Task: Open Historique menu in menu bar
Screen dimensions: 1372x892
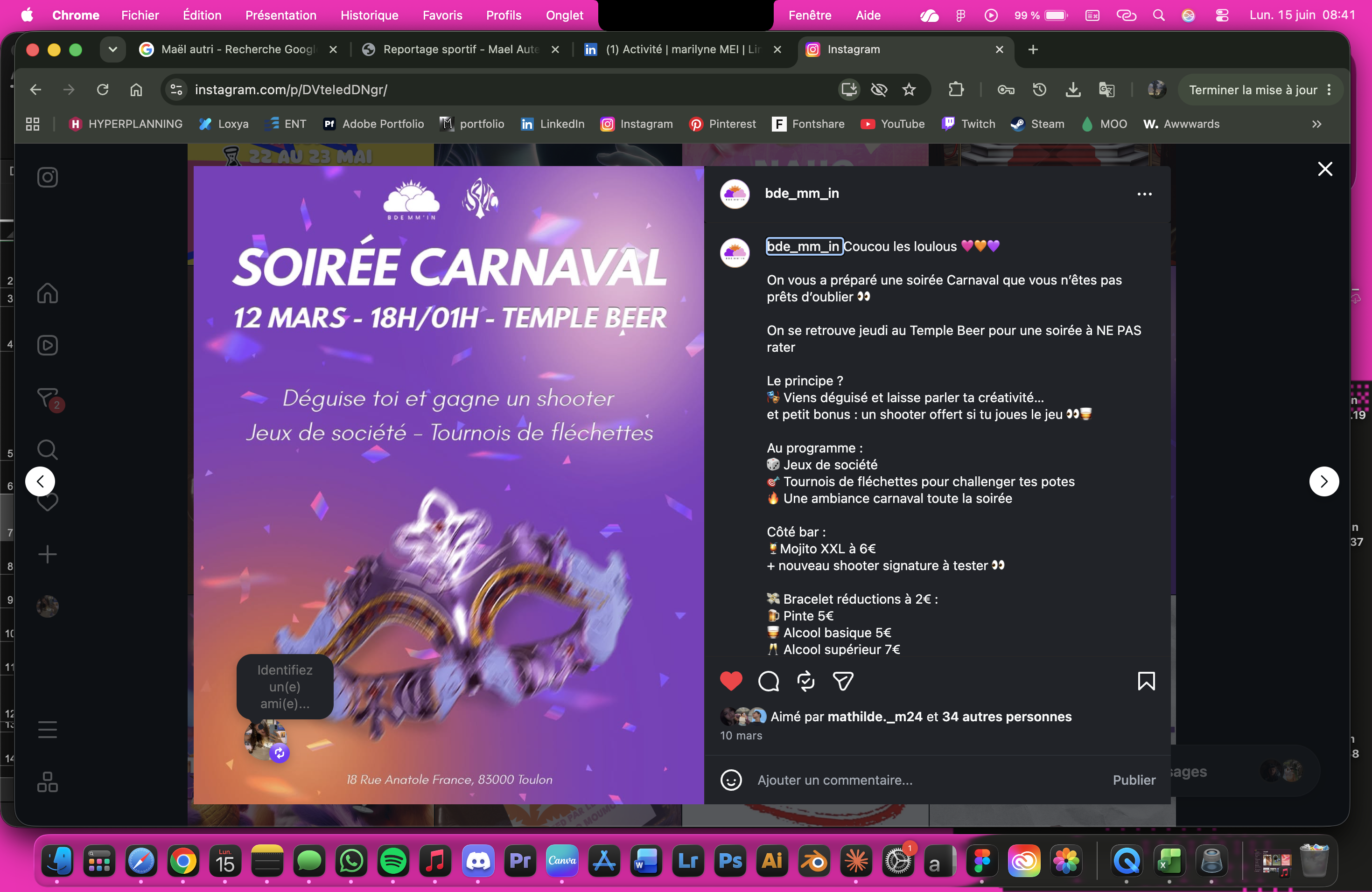Action: click(x=369, y=15)
